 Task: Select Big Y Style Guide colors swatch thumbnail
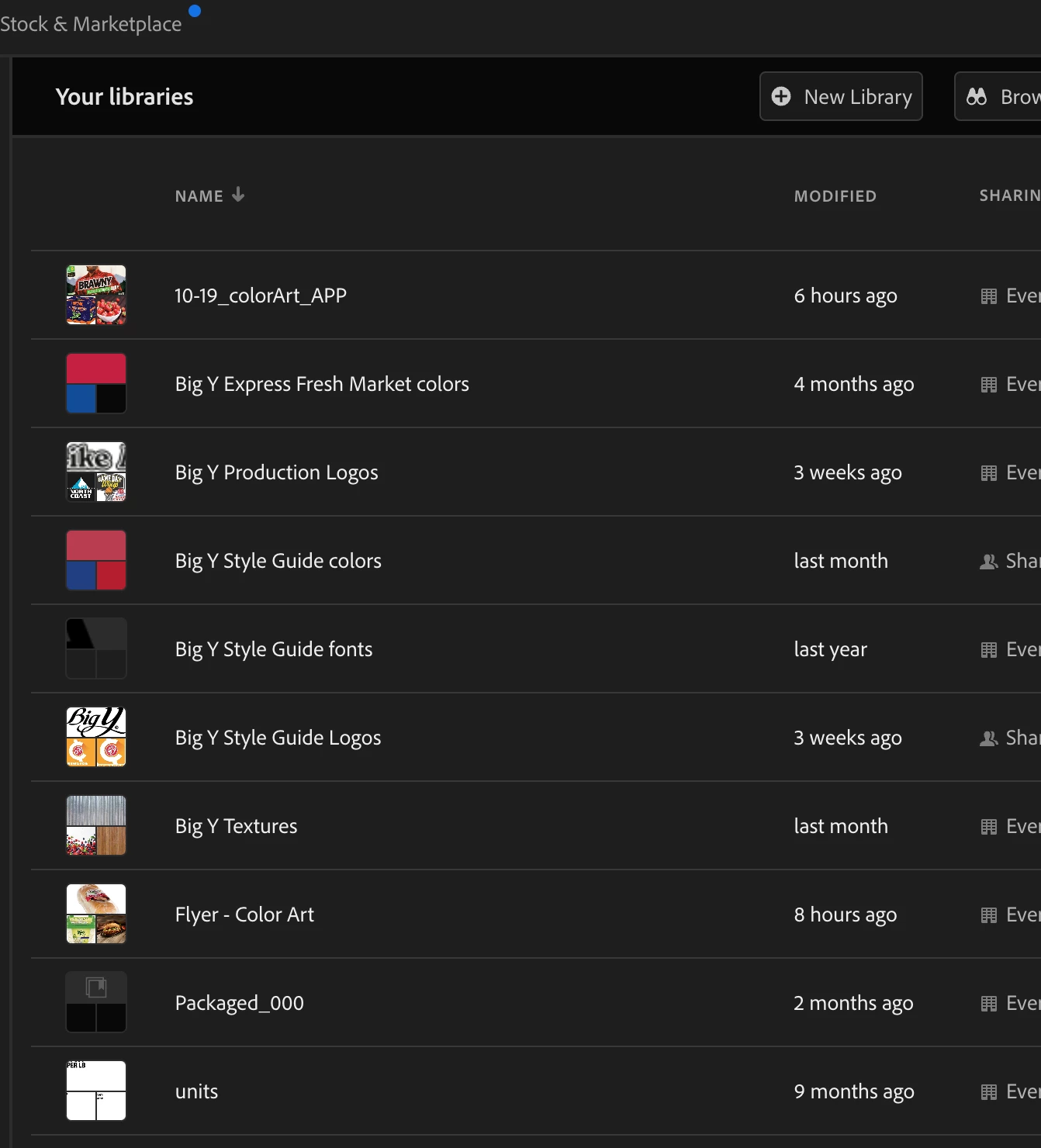(96, 560)
